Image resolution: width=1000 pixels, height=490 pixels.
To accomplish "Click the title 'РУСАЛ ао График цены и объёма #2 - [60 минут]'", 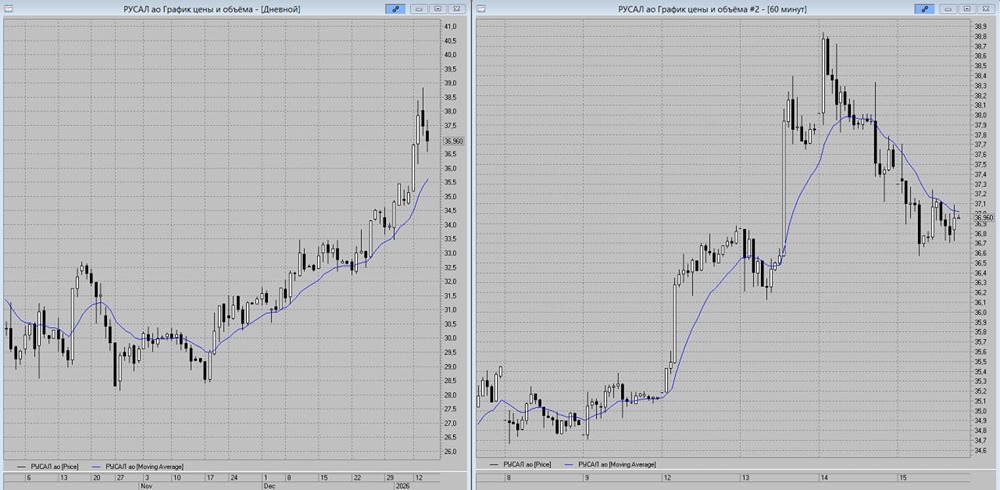I will point(712,9).
